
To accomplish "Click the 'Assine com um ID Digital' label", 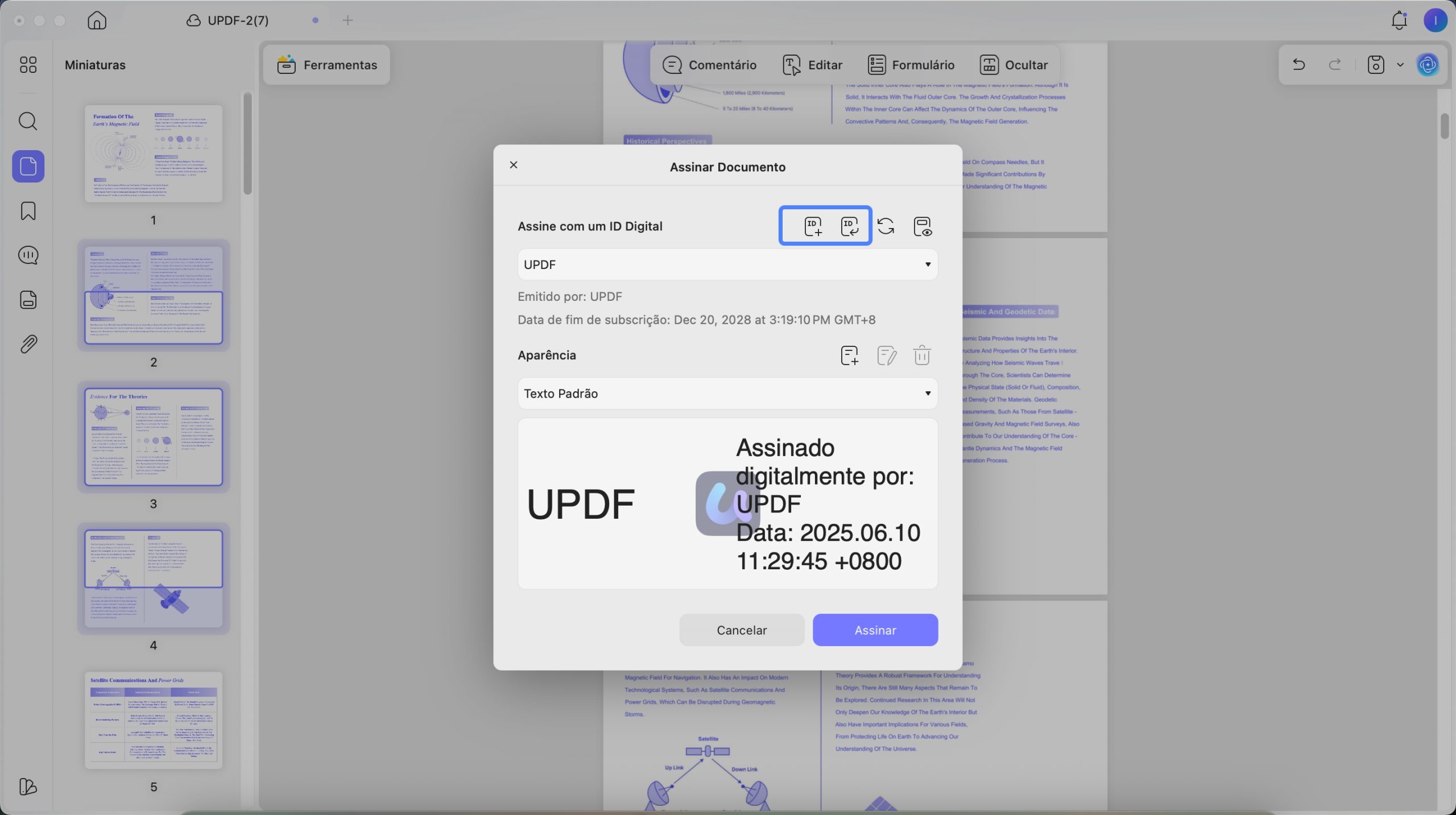I will pyautogui.click(x=590, y=226).
